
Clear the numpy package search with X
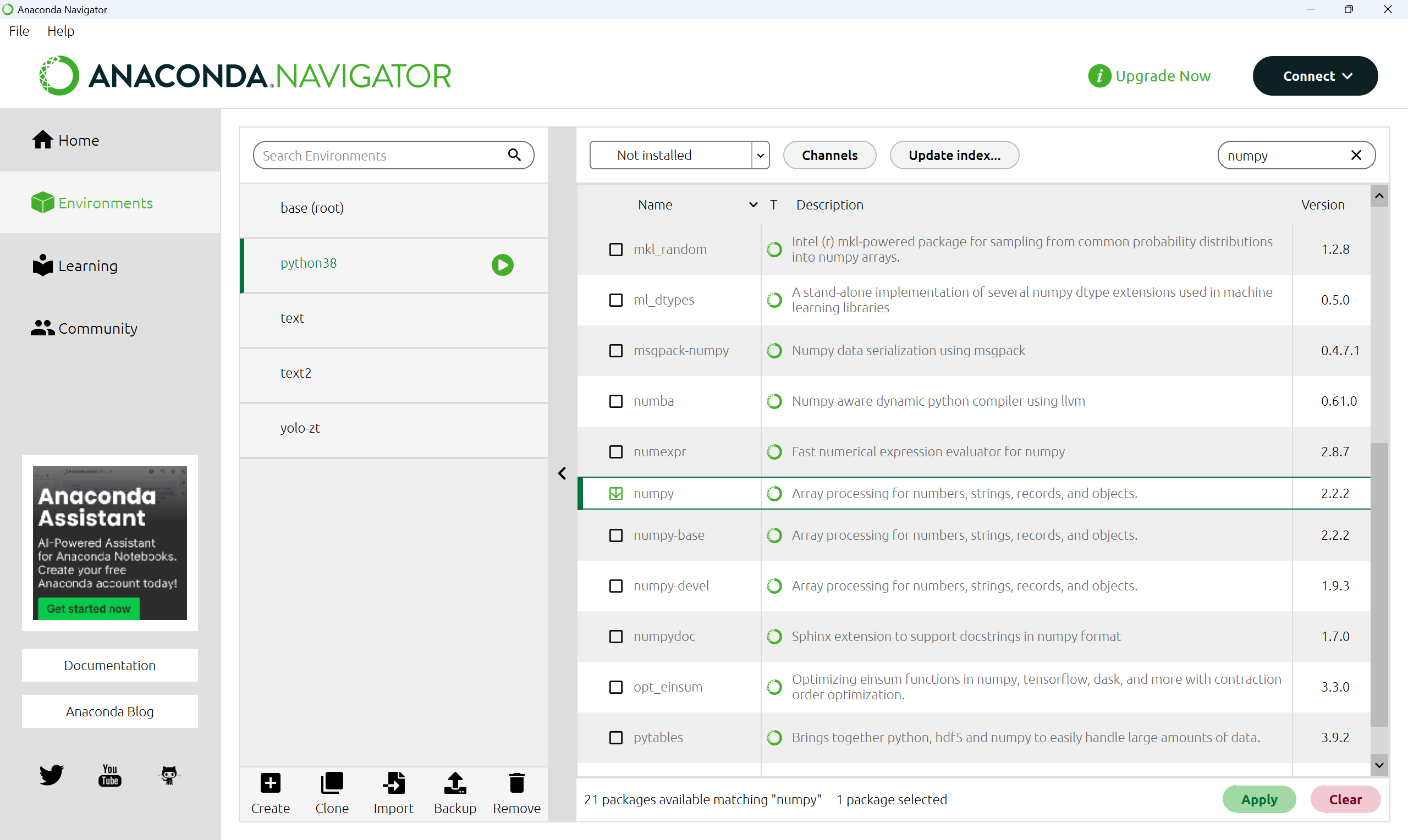[x=1356, y=155]
